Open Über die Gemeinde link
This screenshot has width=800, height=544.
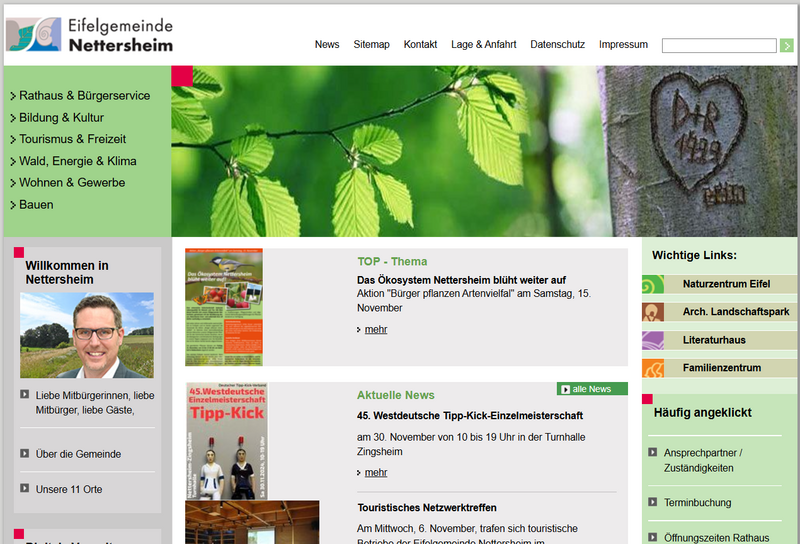[x=78, y=454]
